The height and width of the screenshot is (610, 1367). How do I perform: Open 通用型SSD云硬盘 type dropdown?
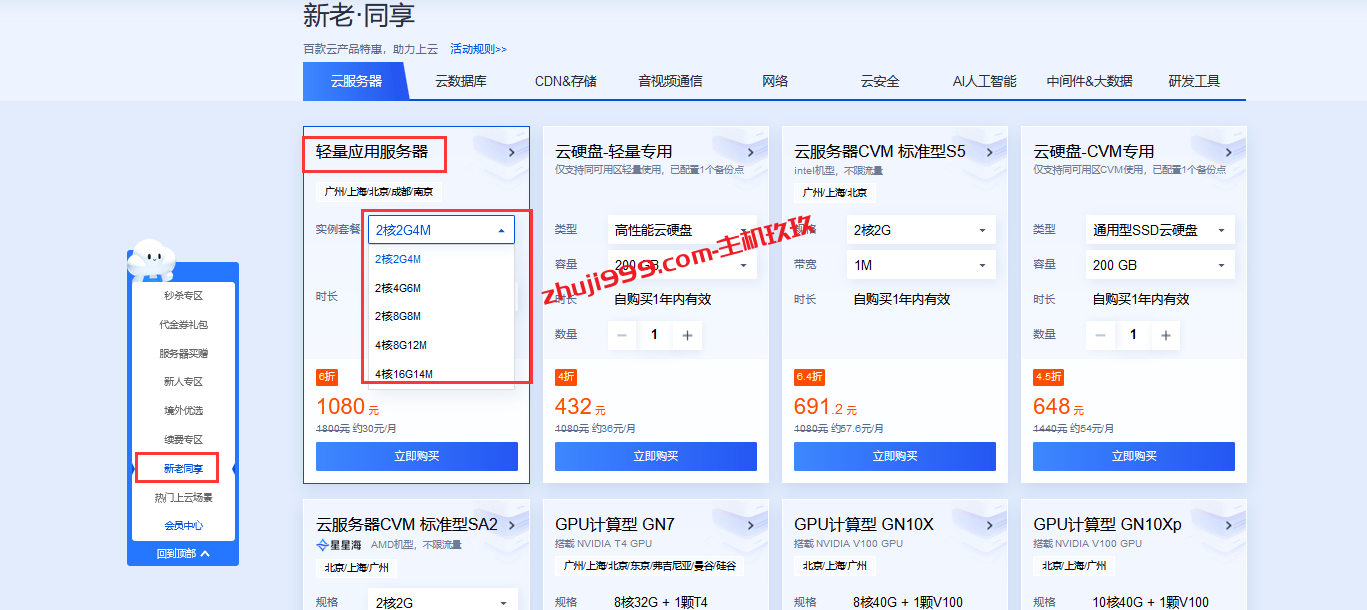(1160, 230)
